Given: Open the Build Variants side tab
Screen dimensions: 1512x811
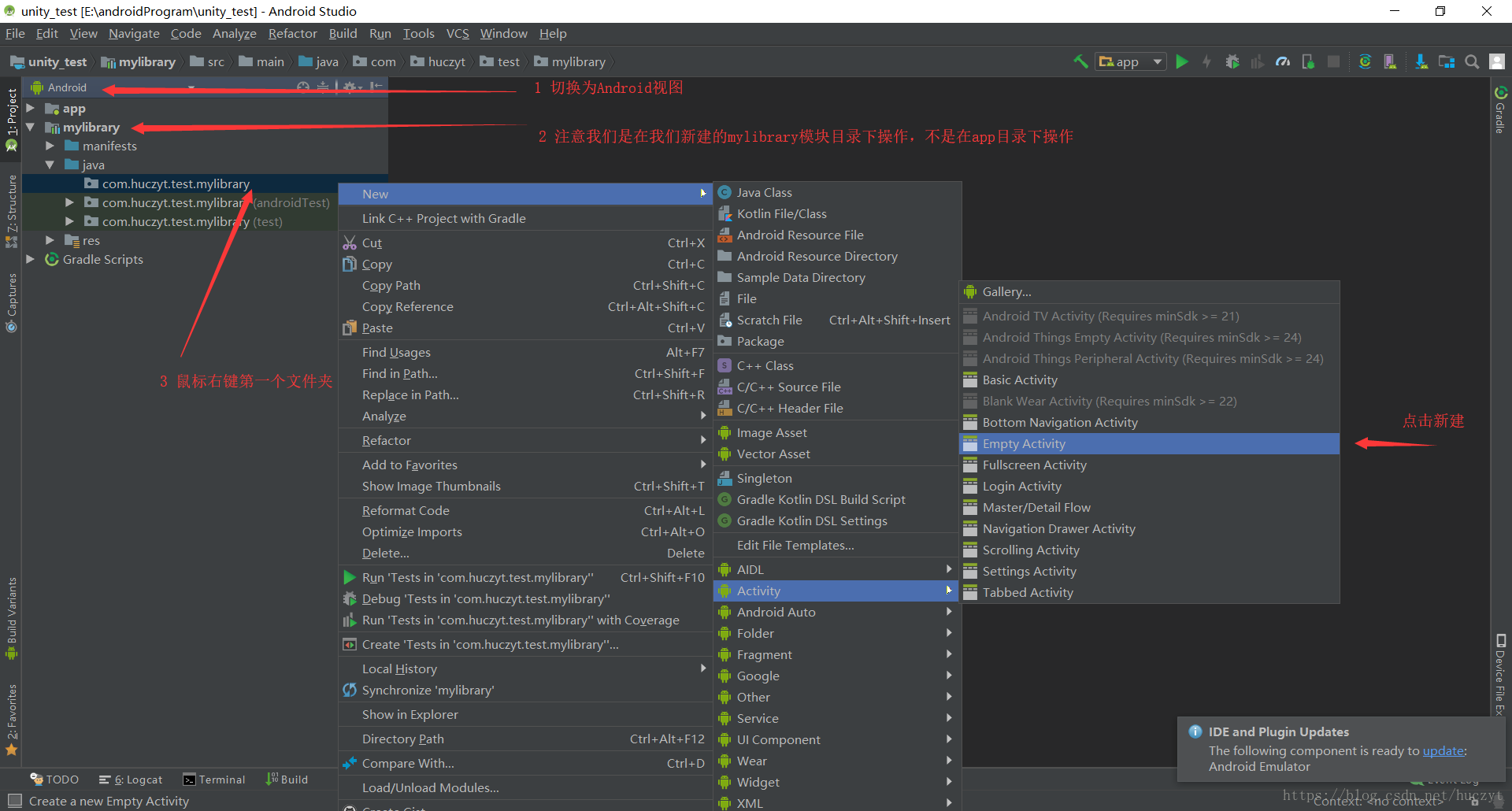Looking at the screenshot, I should [11, 617].
